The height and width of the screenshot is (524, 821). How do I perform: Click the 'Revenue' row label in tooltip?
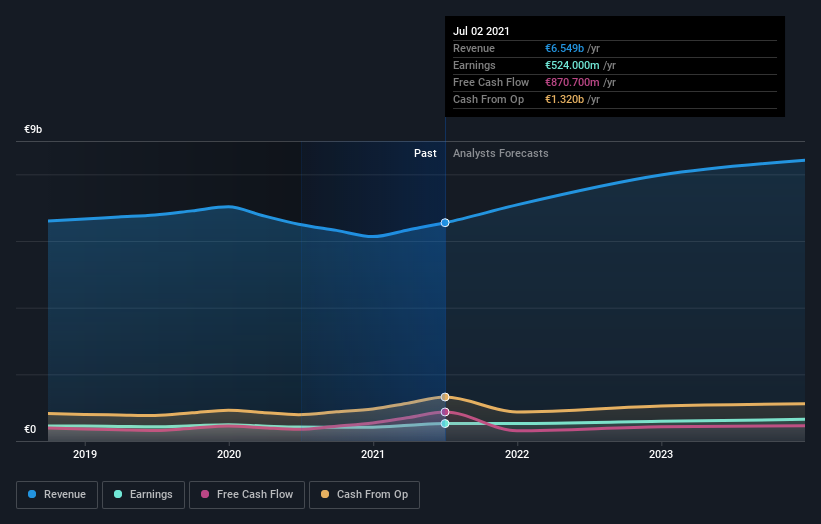tap(474, 48)
